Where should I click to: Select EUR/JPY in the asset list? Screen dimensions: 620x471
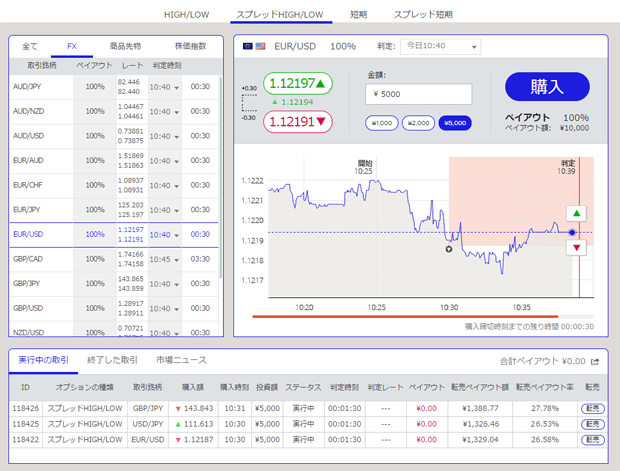tap(26, 209)
